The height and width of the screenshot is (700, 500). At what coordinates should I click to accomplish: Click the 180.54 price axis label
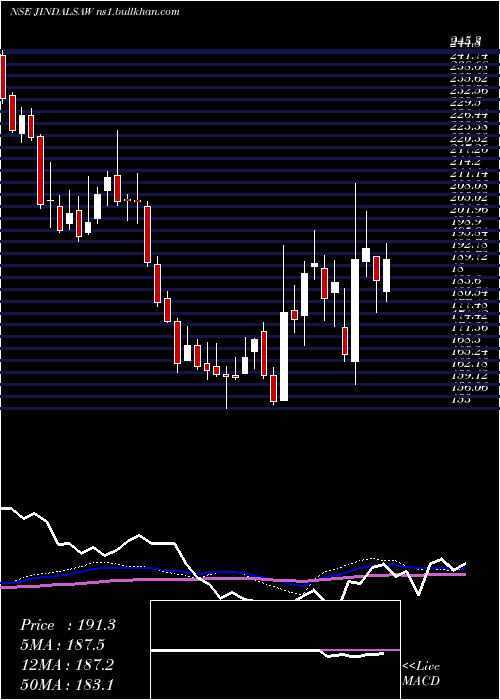[x=468, y=293]
